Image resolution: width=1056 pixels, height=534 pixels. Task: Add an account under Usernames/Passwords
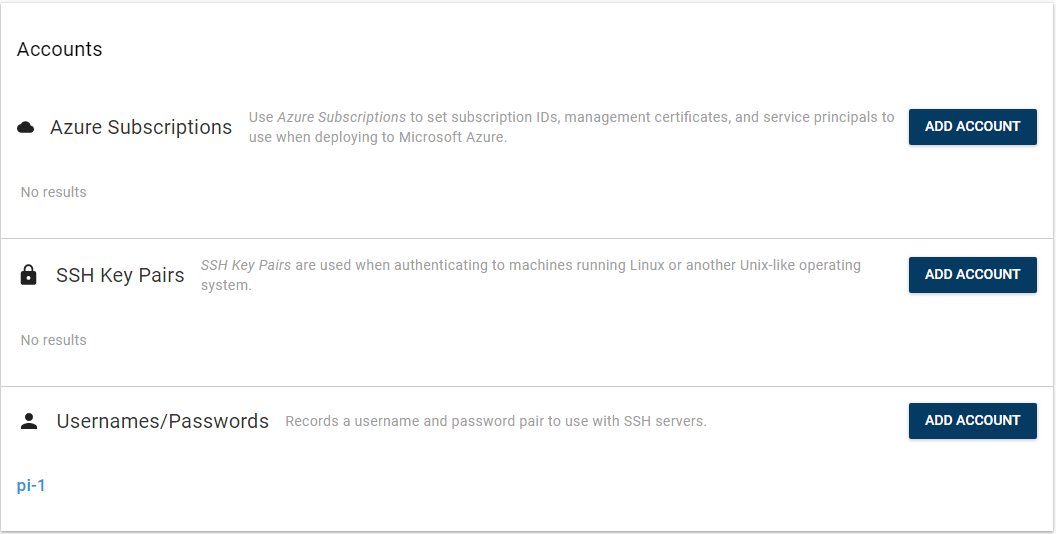click(x=972, y=421)
